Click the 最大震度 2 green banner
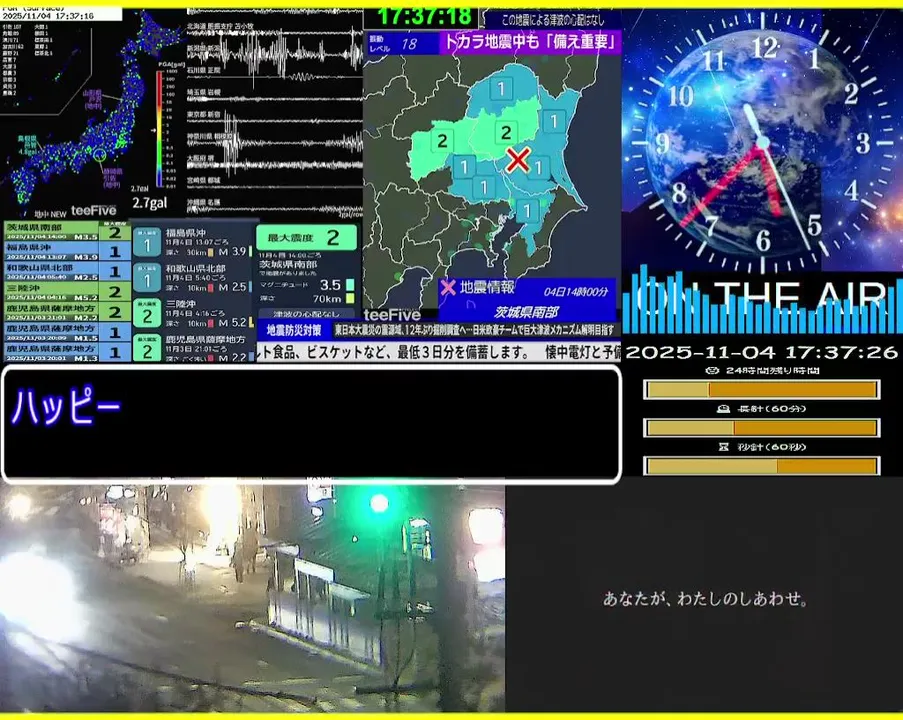The height and width of the screenshot is (720, 903). [x=306, y=238]
